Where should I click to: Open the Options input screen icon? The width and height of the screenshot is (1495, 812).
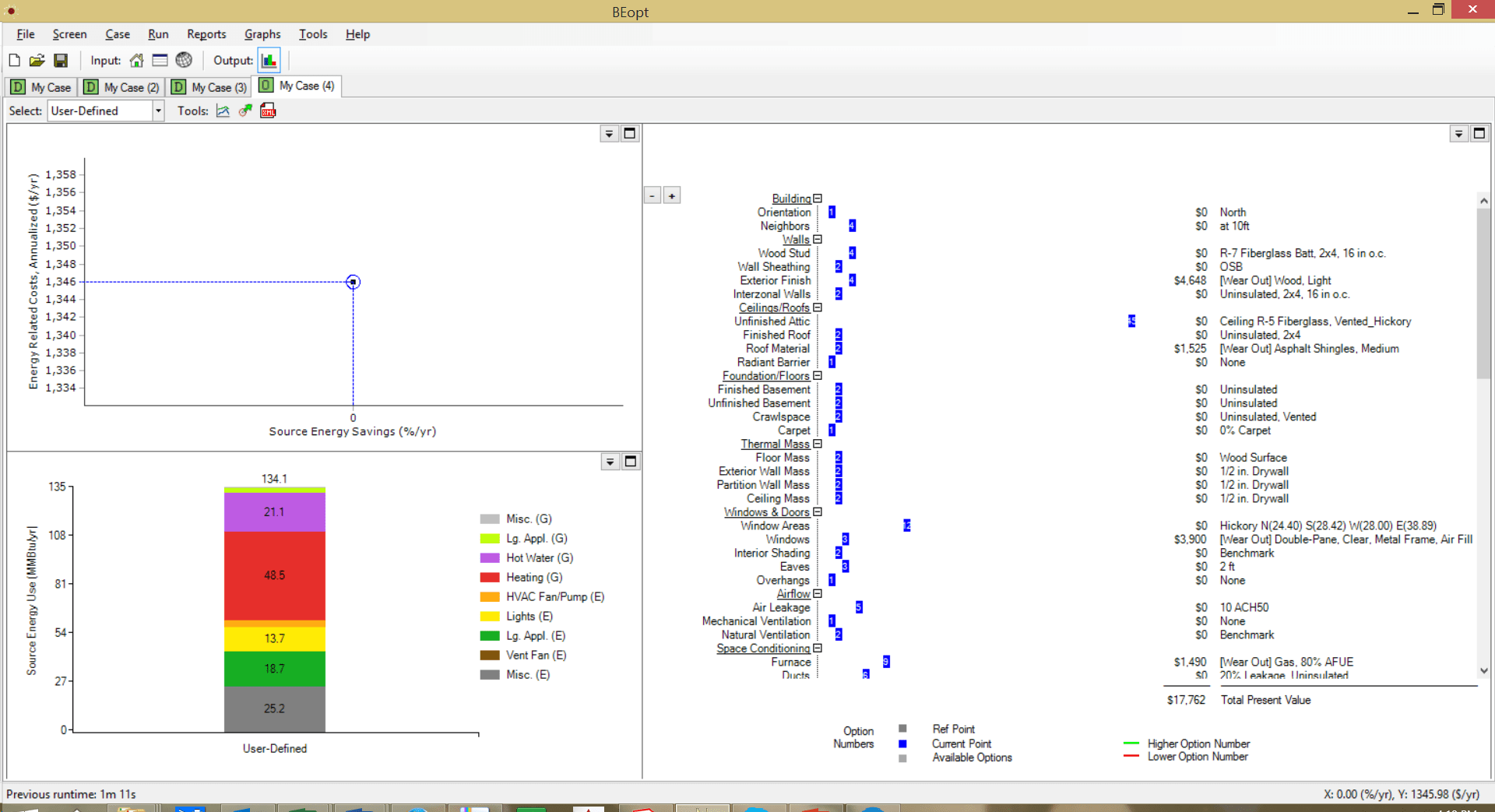pos(160,60)
